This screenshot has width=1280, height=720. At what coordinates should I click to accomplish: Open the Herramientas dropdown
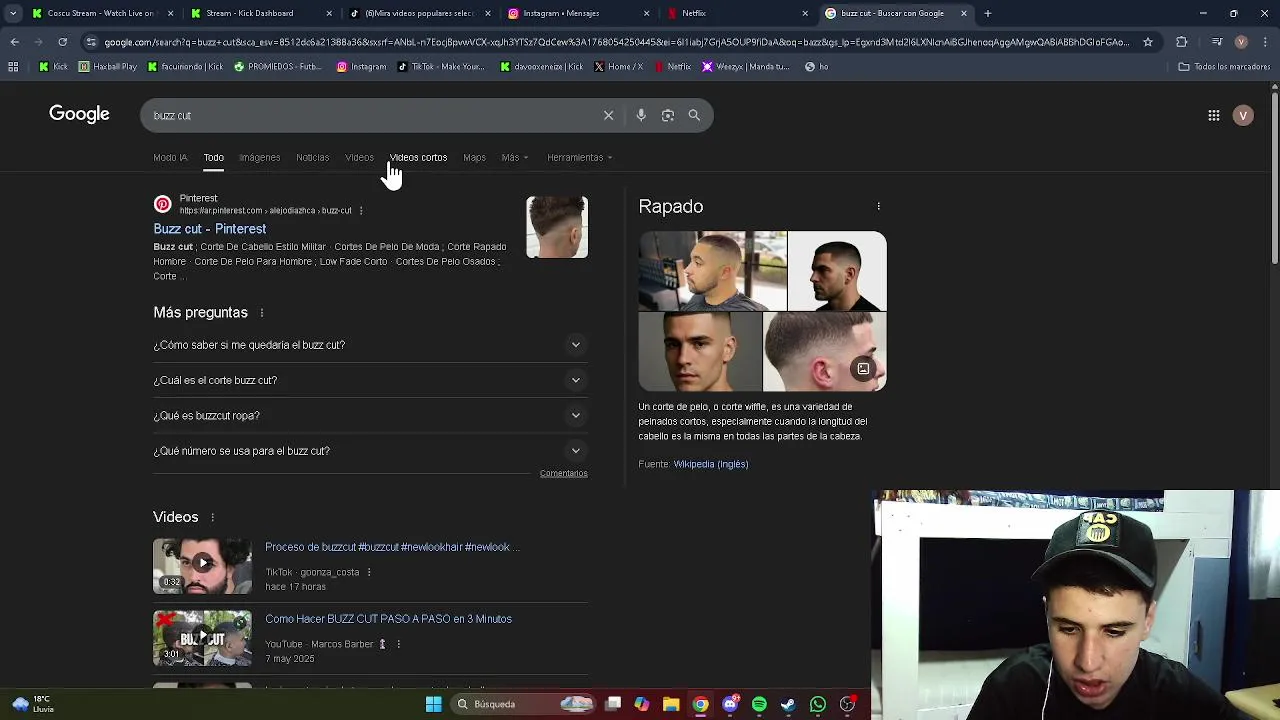[x=580, y=157]
